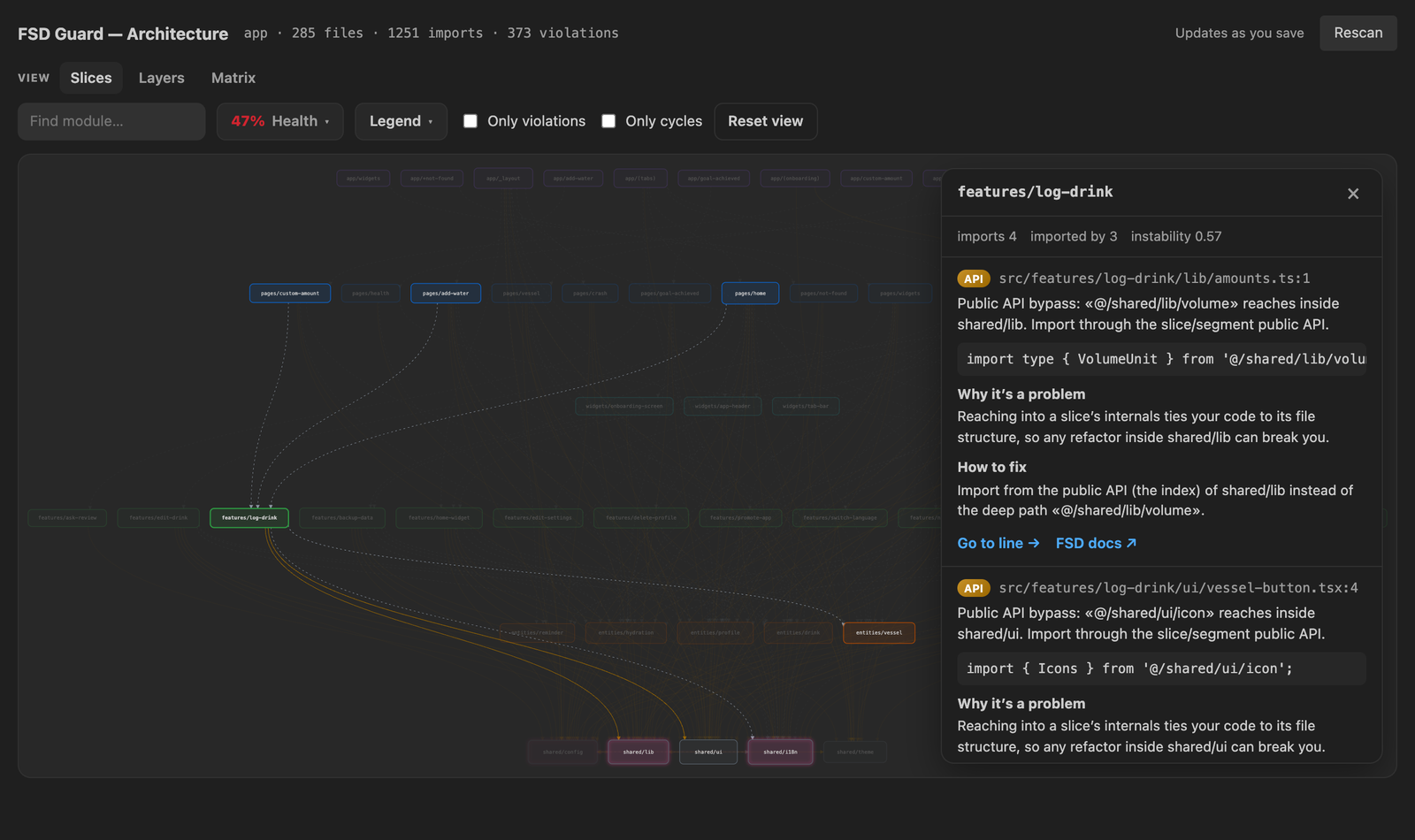Image resolution: width=1415 pixels, height=840 pixels.
Task: Focus the Find module search field
Action: 111,121
